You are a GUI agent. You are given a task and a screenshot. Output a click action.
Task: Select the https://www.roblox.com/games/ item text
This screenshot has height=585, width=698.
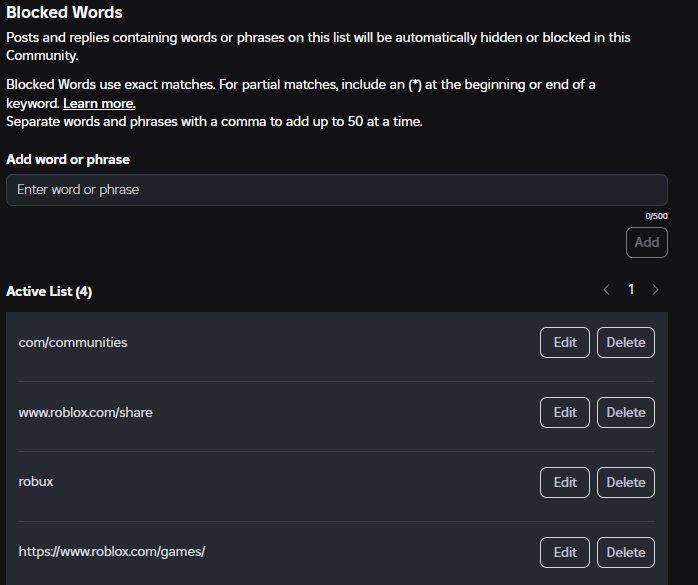point(112,552)
